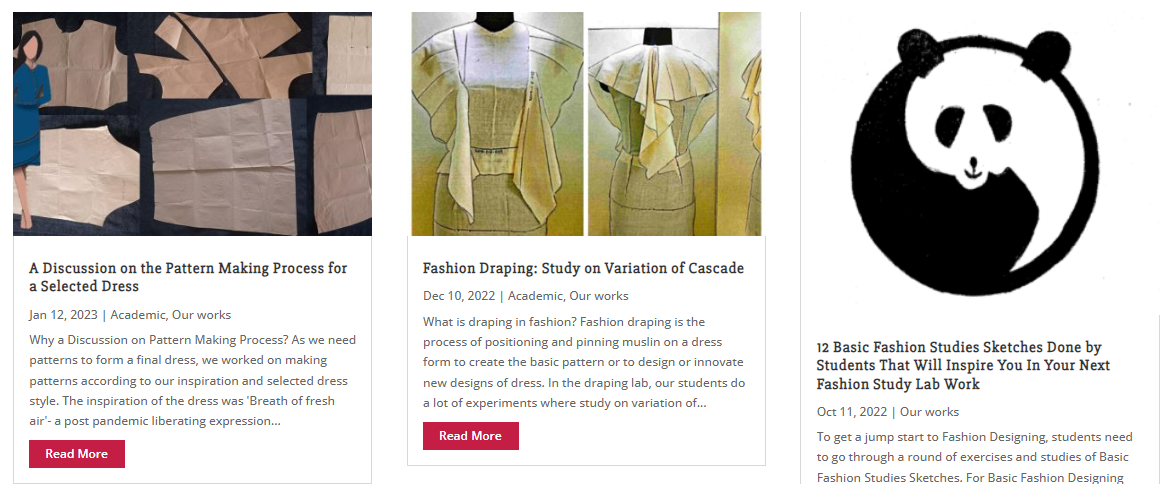Click the Jan 12, 2023 post date
Screen dimensions: 1175x484
point(63,314)
